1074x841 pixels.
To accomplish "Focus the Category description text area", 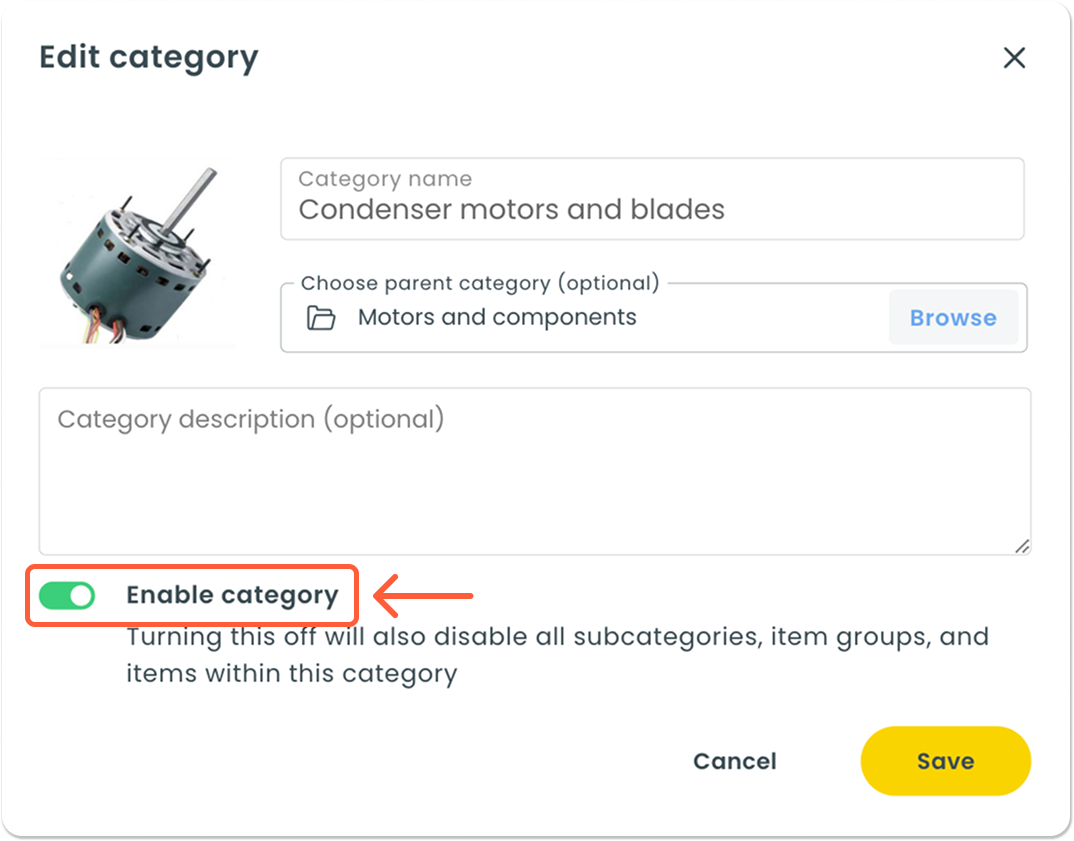I will click(x=534, y=480).
